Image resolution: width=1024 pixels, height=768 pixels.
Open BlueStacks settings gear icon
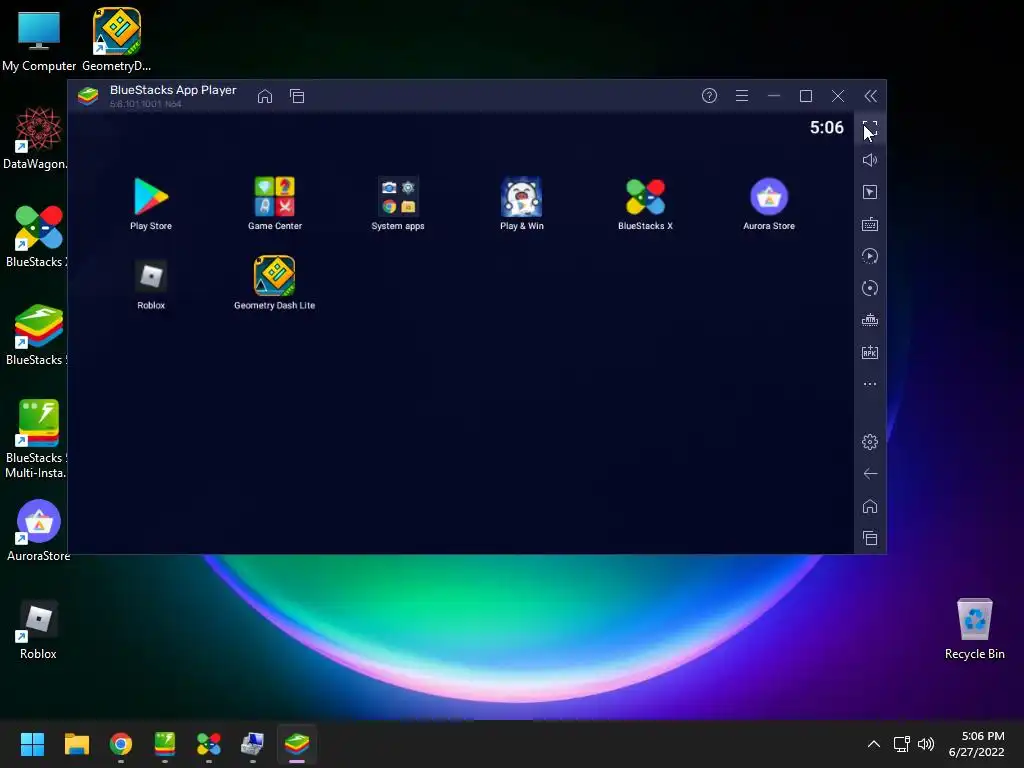(869, 442)
